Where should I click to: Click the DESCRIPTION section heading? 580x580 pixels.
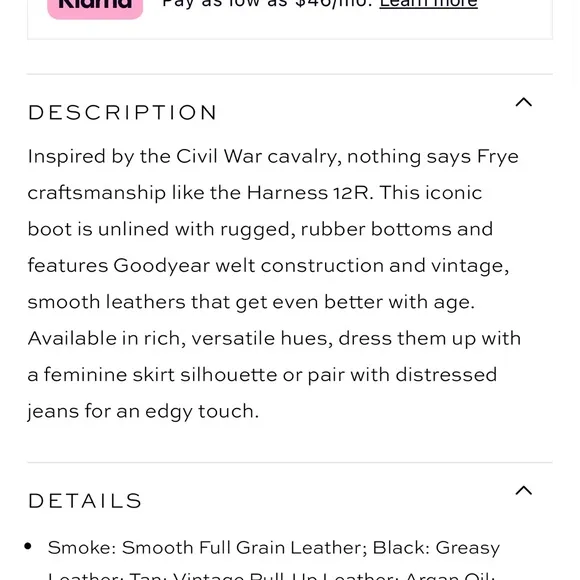pyautogui.click(x=122, y=112)
